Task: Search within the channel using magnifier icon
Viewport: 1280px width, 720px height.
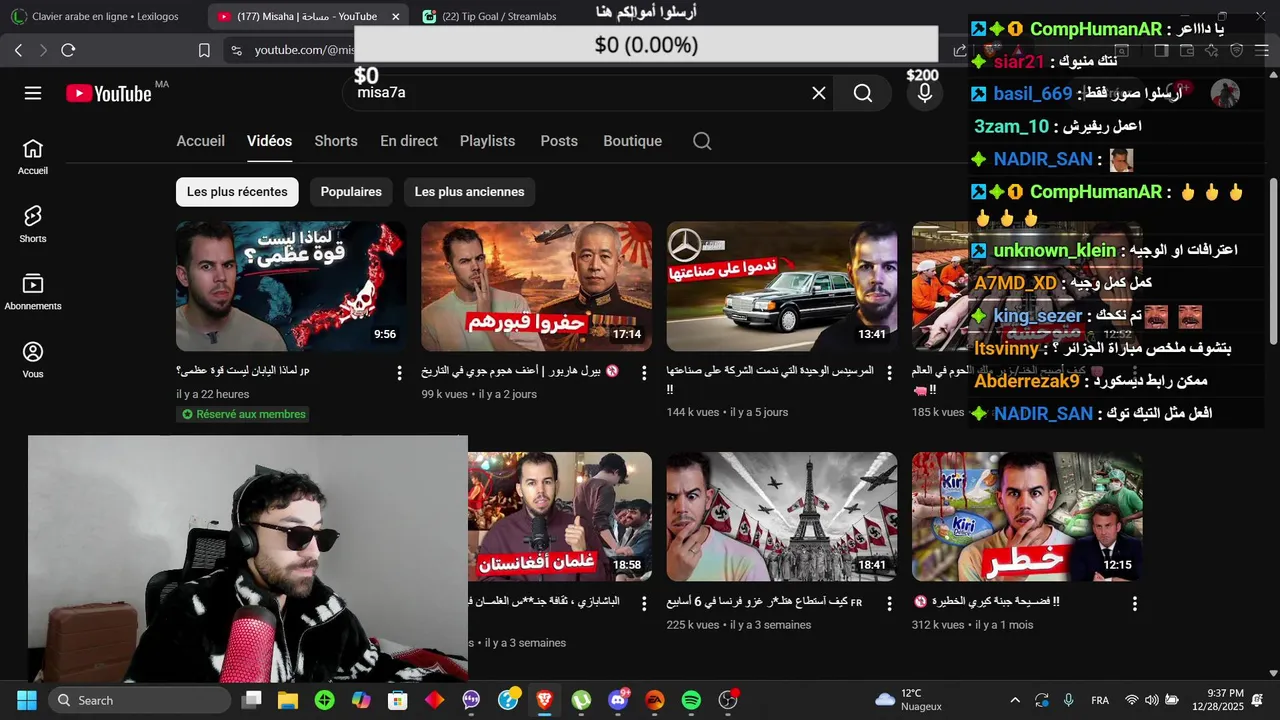Action: pyautogui.click(x=702, y=141)
